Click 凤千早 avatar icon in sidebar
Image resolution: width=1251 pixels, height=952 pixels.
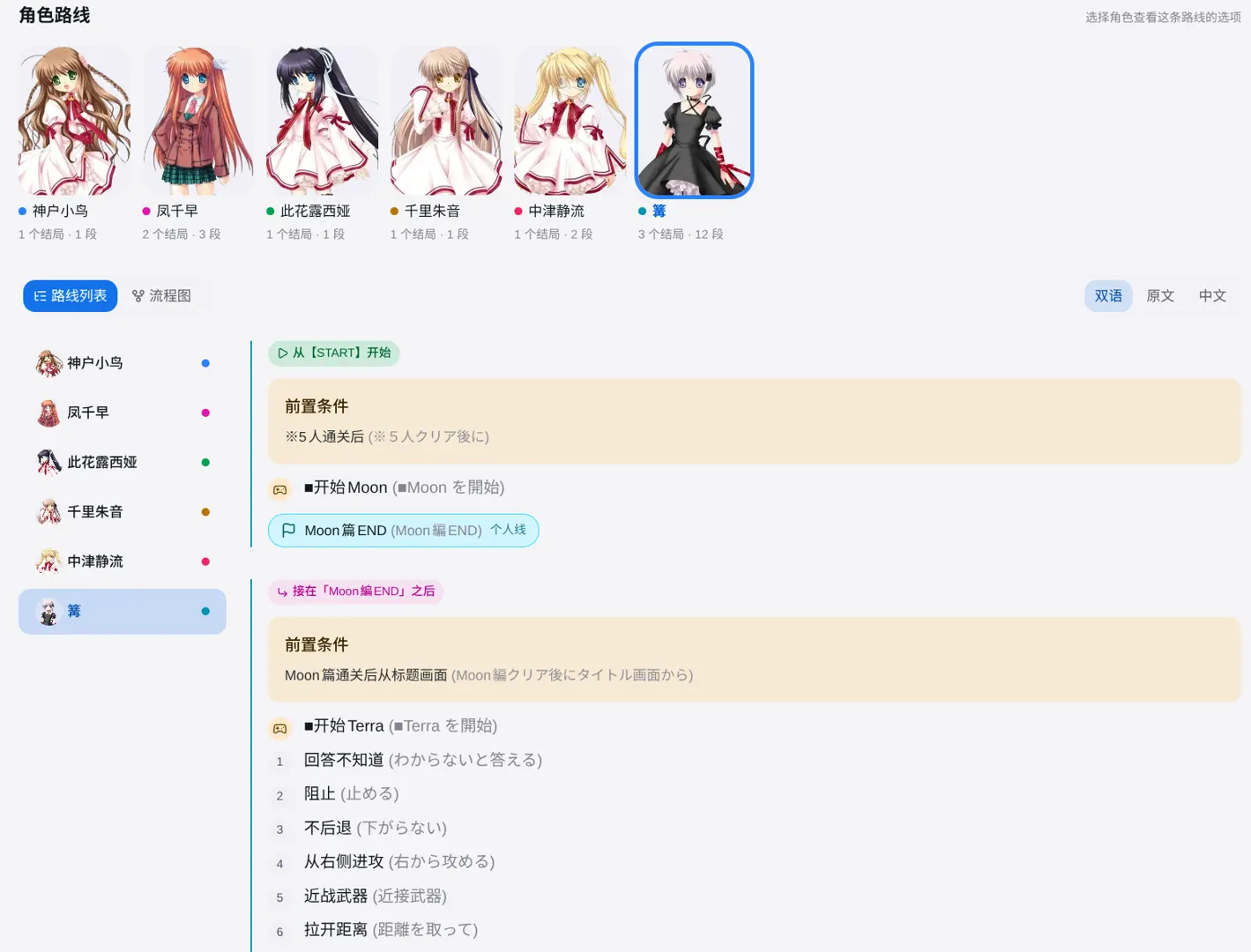click(x=48, y=413)
